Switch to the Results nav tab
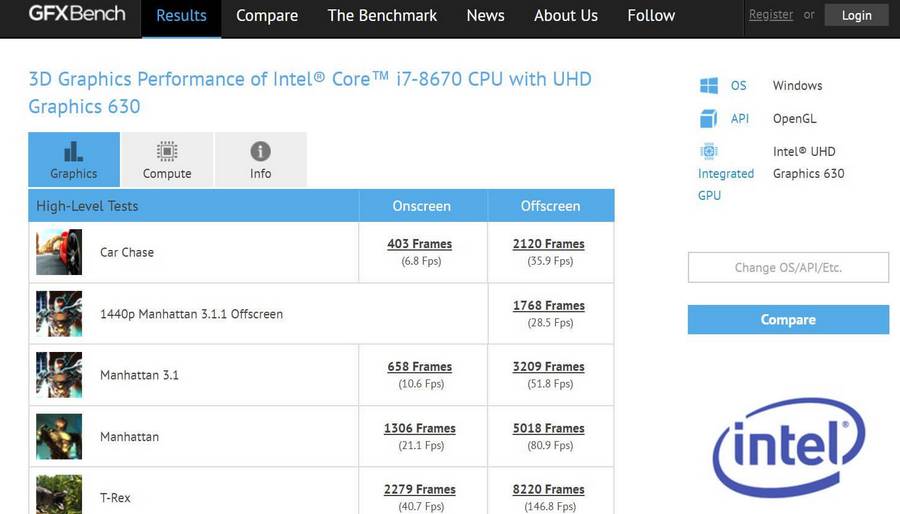This screenshot has width=900, height=514. click(181, 15)
